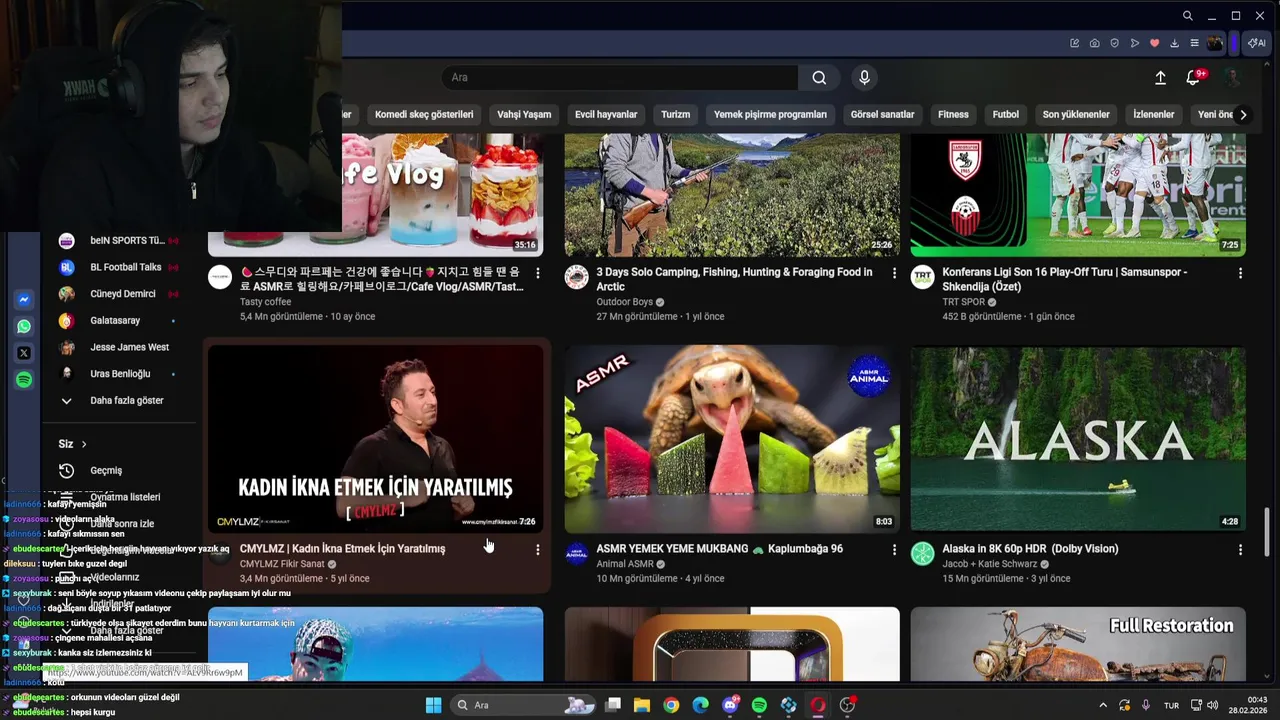Open Opera snapshot camera icon
This screenshot has width=1280, height=720.
[x=1094, y=43]
